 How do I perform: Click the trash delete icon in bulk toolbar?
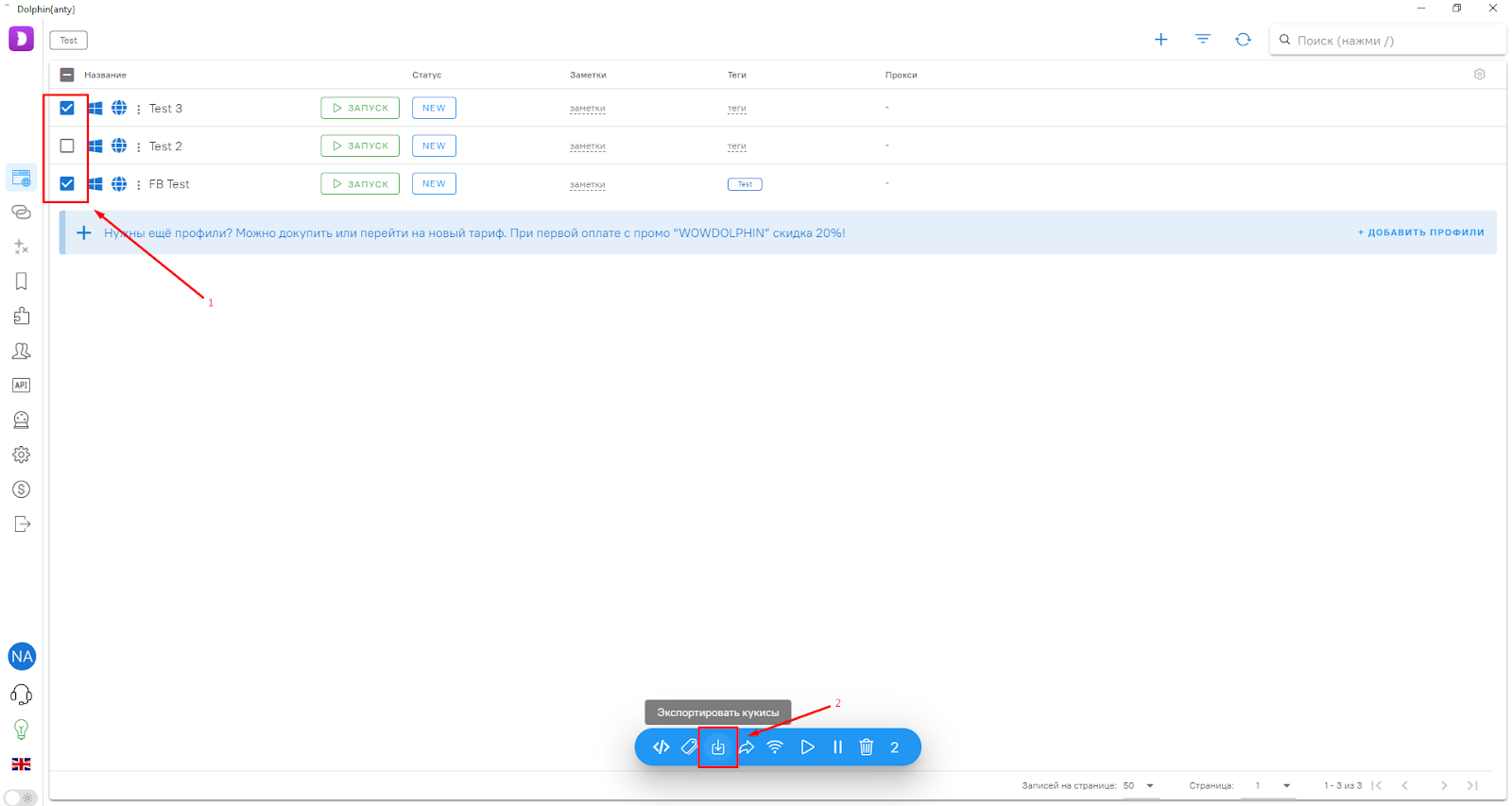(x=866, y=747)
